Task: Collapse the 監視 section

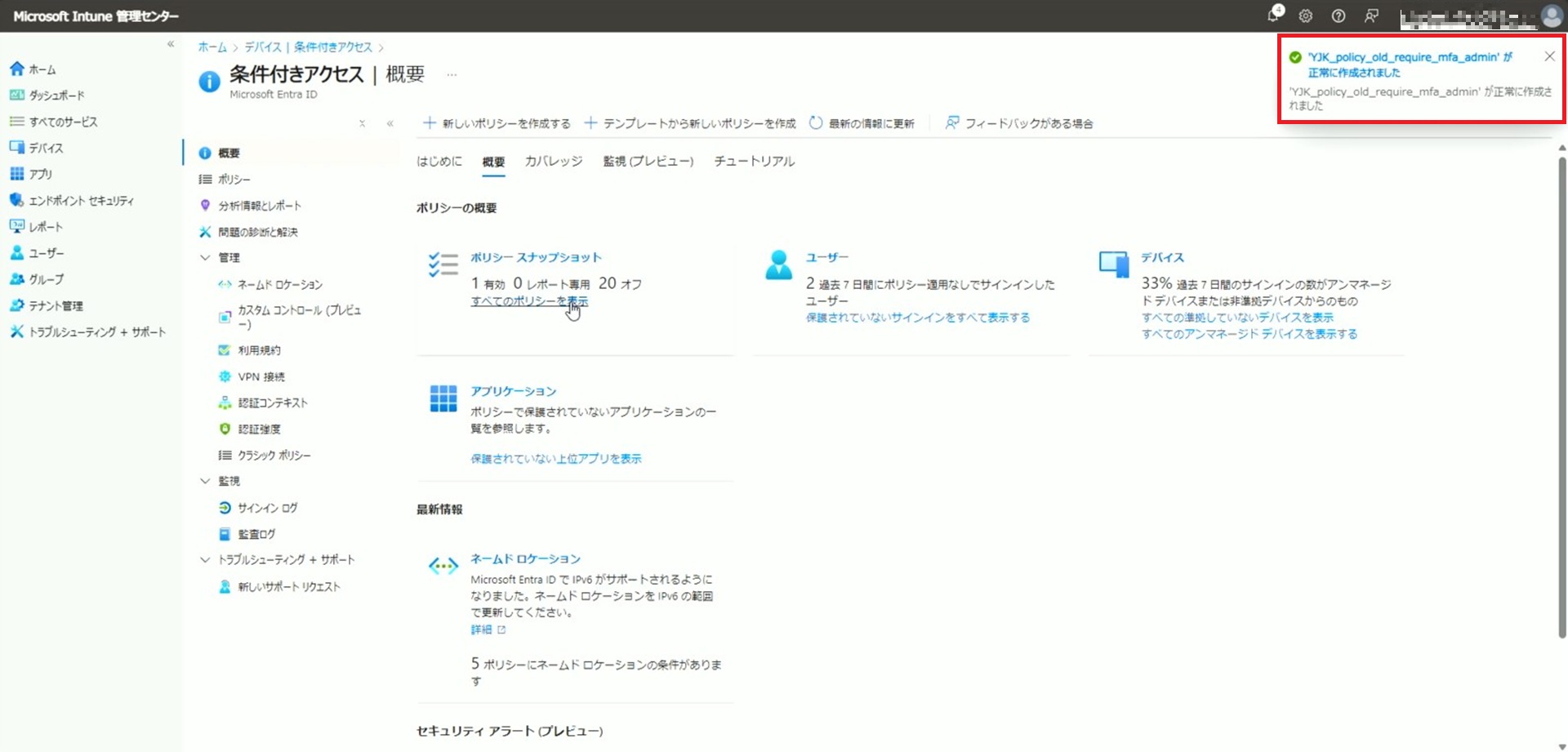Action: 205,481
